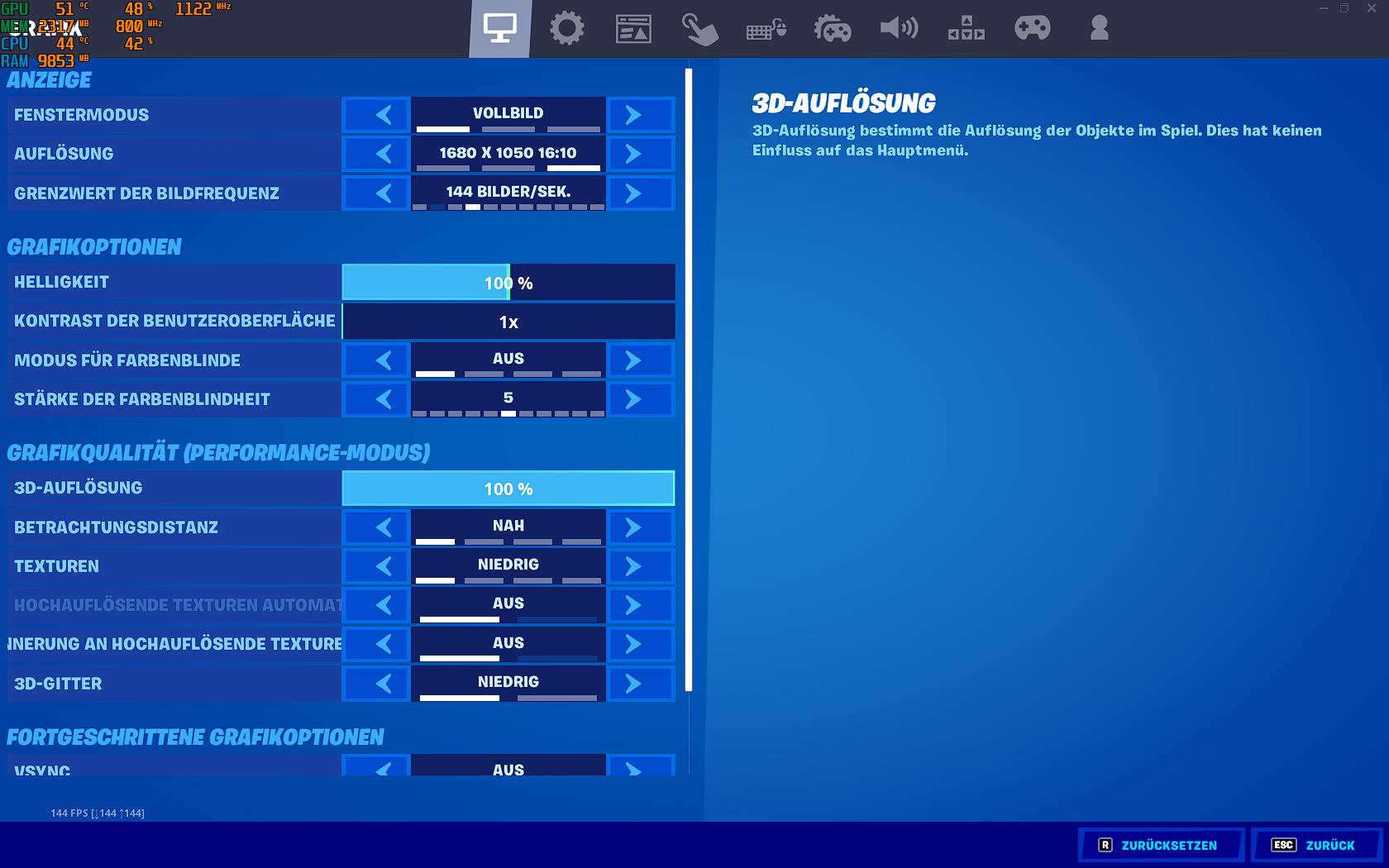1389x868 pixels.
Task: Toggle Erinnerung an hochauflösende Texturen right arrow
Action: pyautogui.click(x=641, y=644)
